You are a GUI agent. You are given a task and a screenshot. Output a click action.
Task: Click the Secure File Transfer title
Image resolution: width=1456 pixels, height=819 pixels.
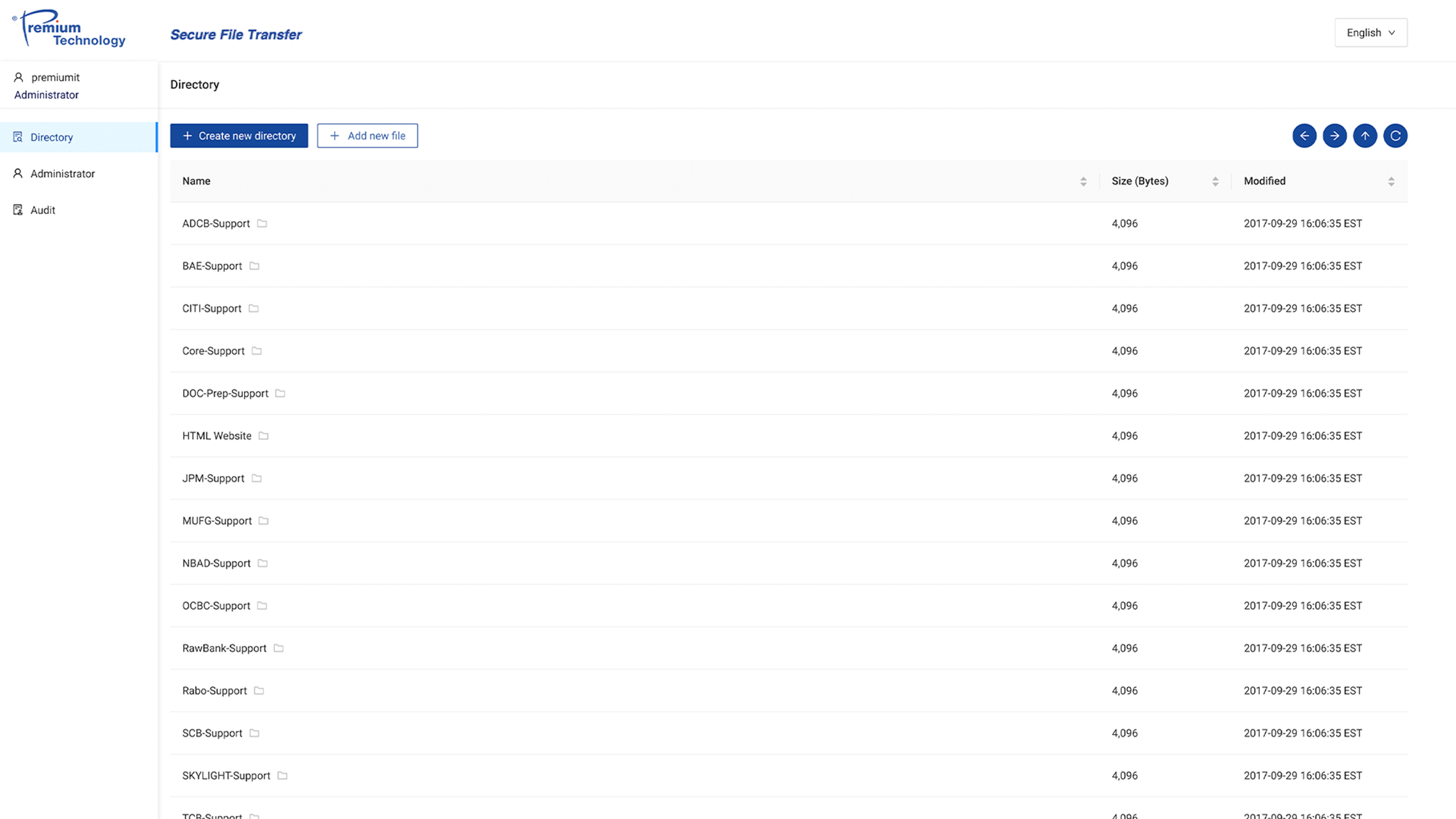point(236,35)
